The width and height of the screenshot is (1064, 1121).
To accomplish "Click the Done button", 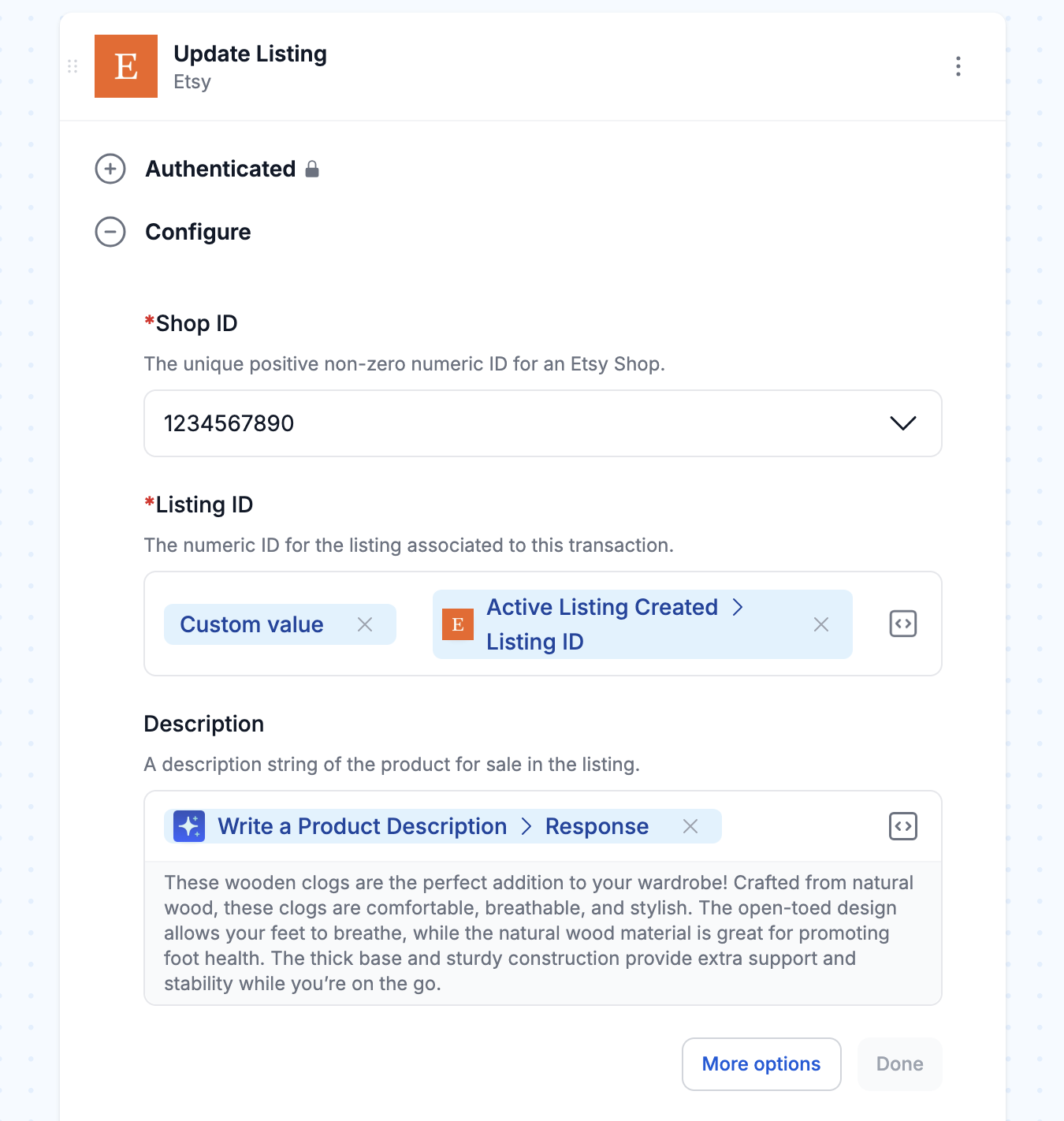I will click(900, 1064).
